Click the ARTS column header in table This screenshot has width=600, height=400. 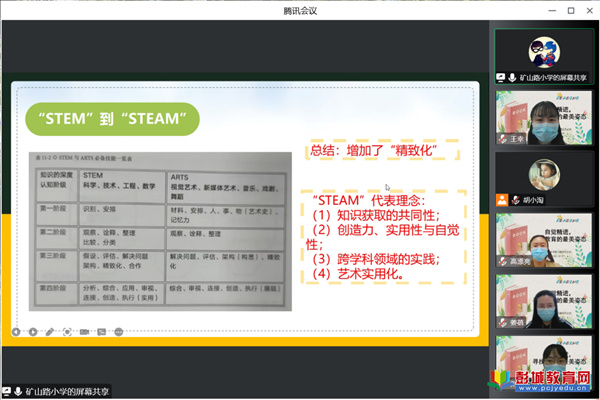(x=179, y=177)
